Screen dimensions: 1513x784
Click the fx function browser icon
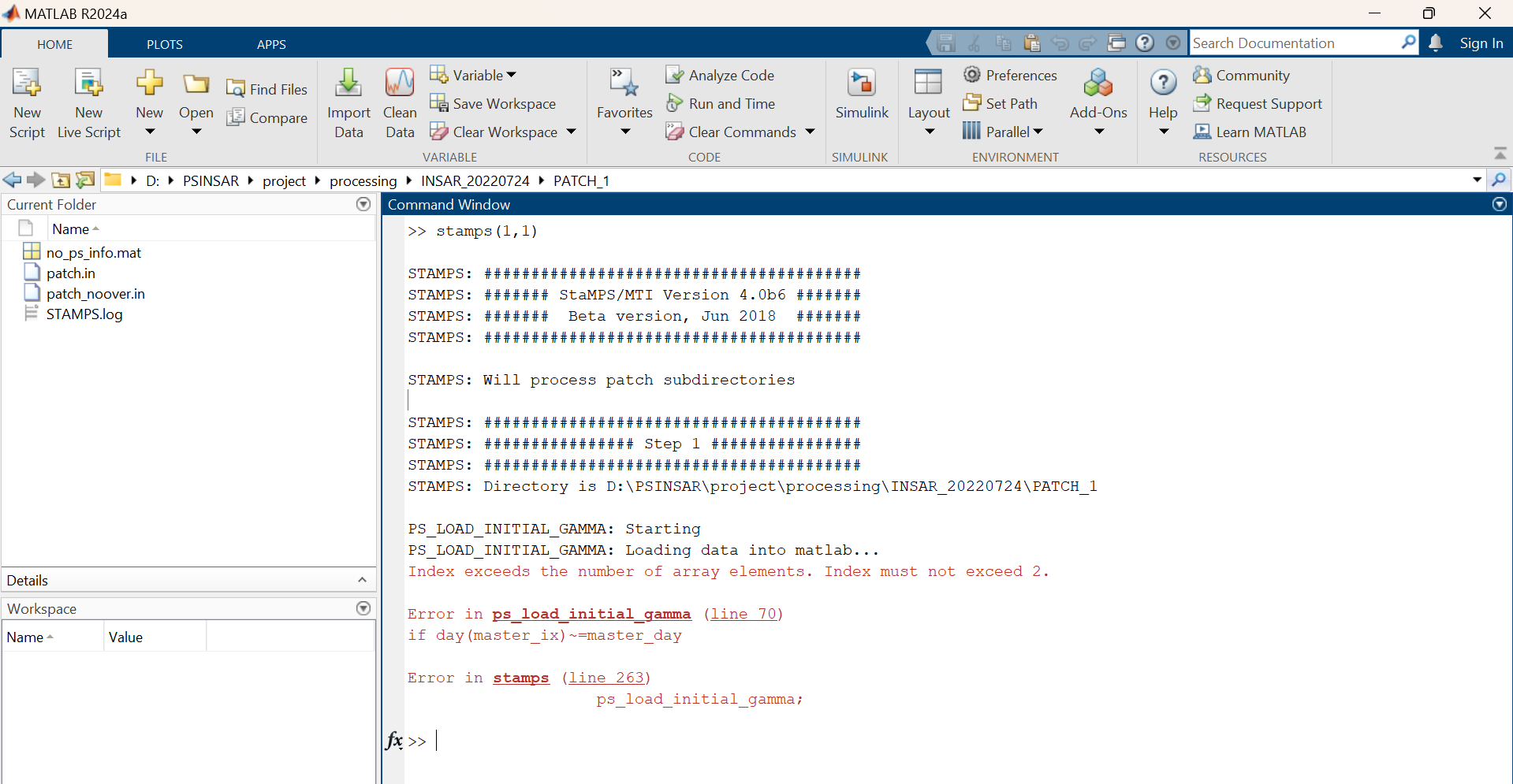click(x=393, y=741)
